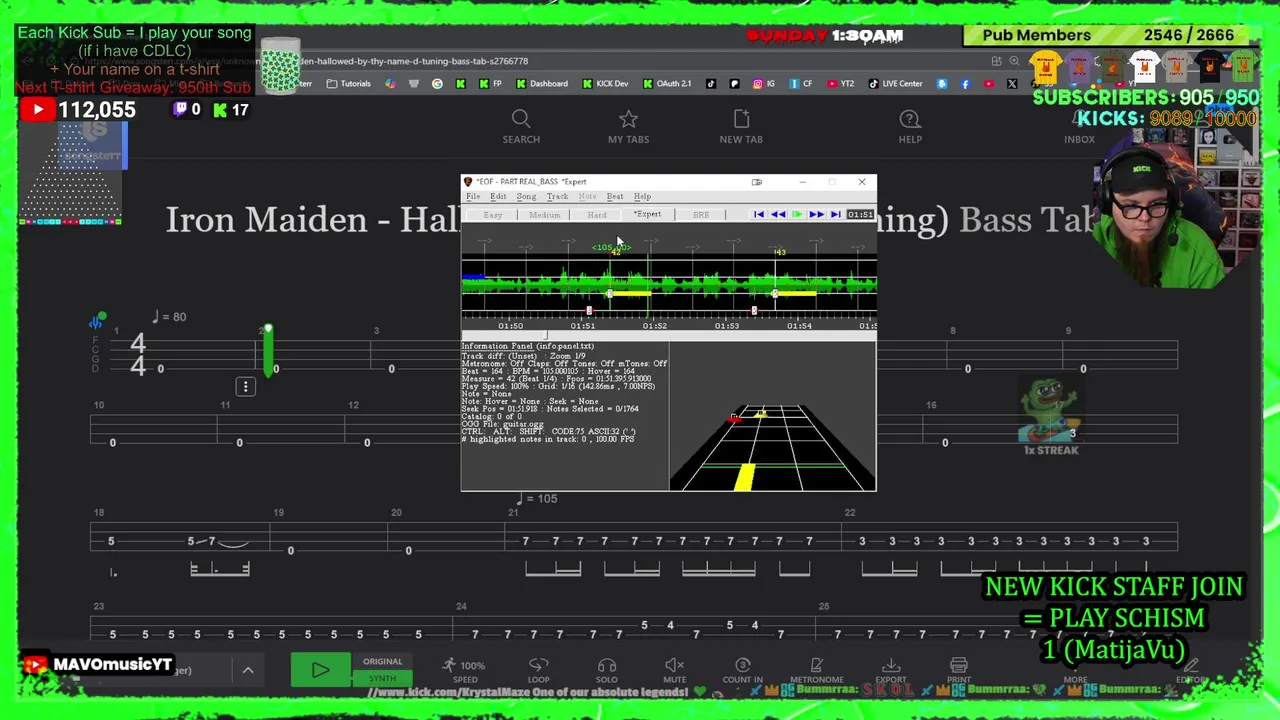This screenshot has width=1280, height=720.
Task: Expand the track selector chevron
Action: click(248, 670)
